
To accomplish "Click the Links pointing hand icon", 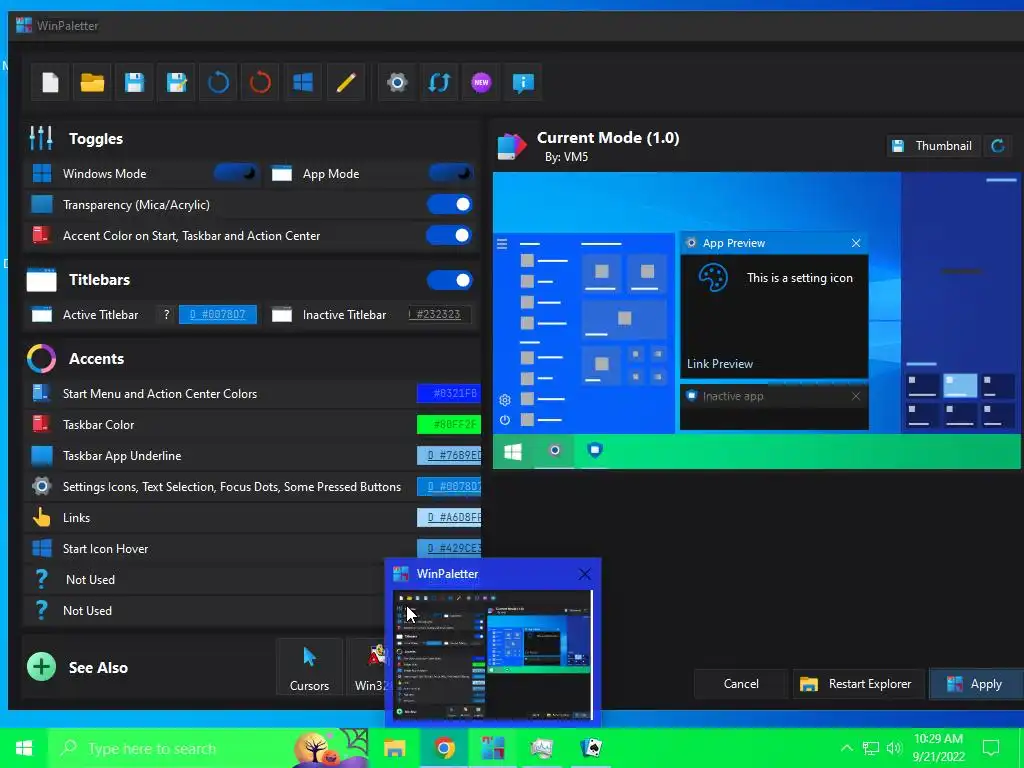I will [41, 517].
